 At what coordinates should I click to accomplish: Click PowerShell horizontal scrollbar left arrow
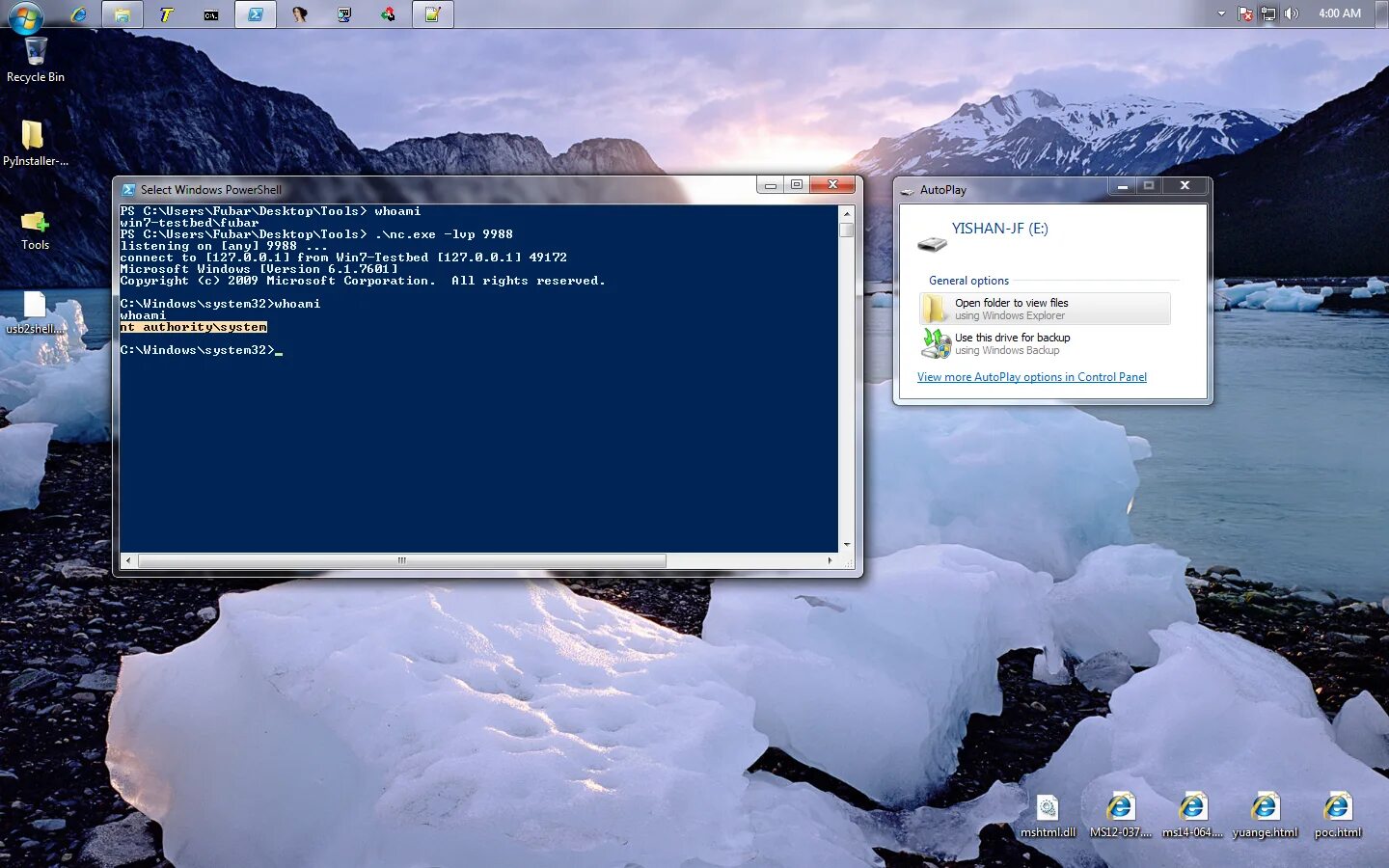(x=128, y=560)
